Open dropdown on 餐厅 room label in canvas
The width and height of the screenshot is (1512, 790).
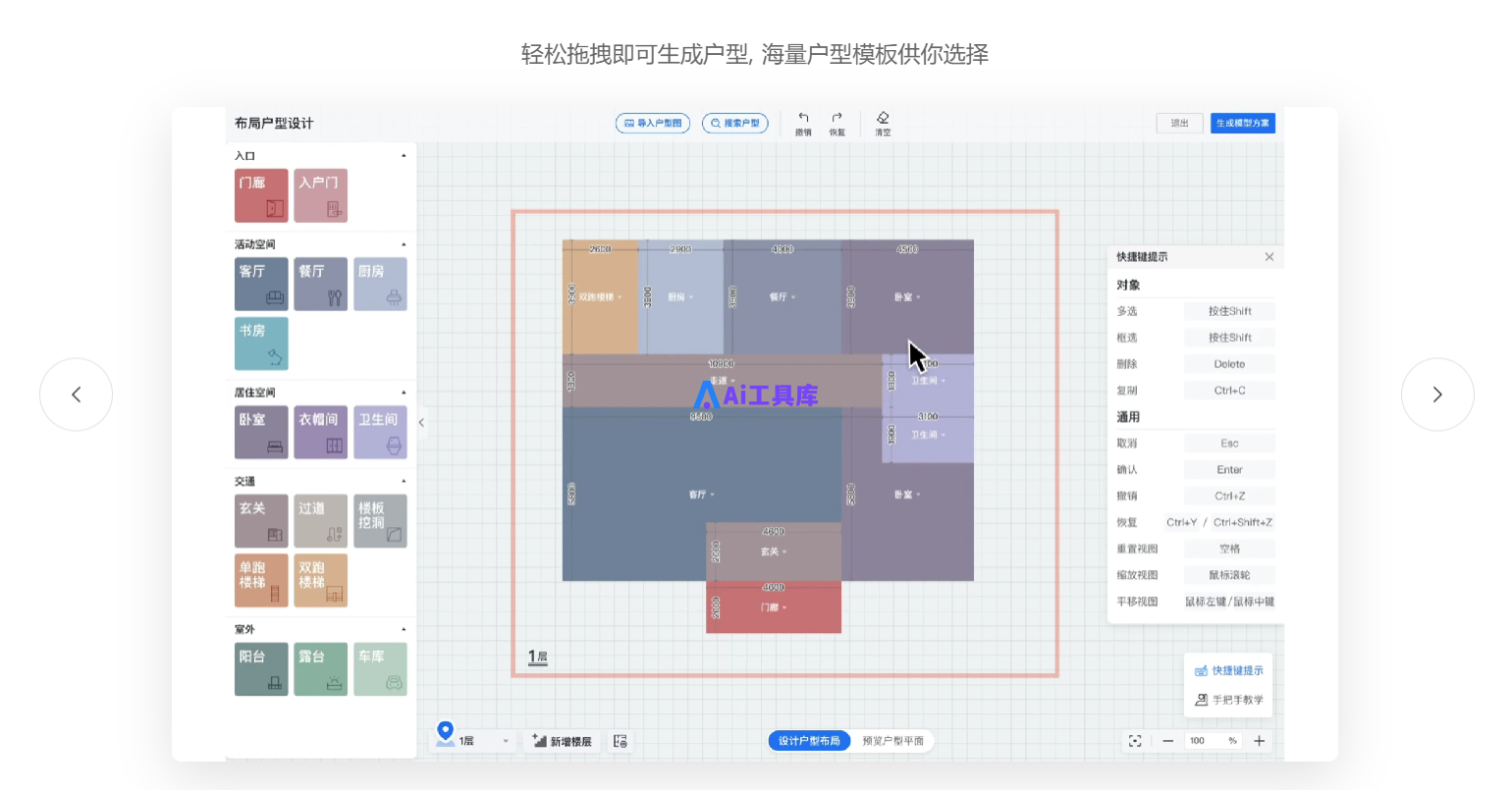[x=793, y=296]
